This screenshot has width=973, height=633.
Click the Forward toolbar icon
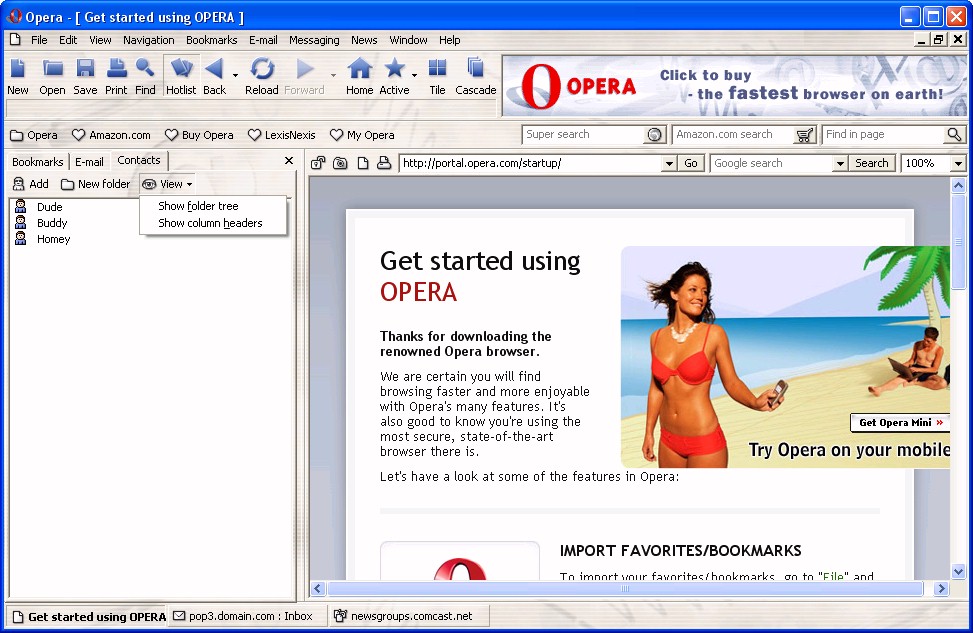(304, 76)
